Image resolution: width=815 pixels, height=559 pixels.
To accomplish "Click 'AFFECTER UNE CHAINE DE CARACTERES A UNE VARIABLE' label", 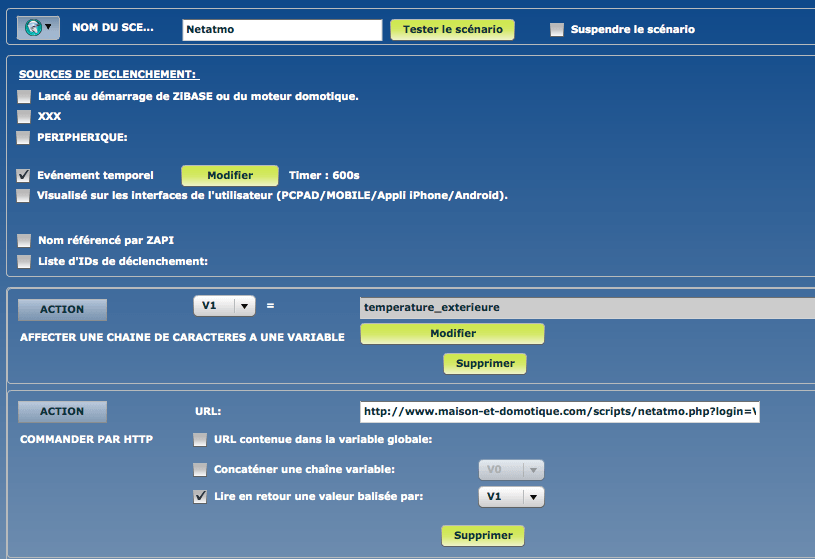I will pyautogui.click(x=182, y=337).
